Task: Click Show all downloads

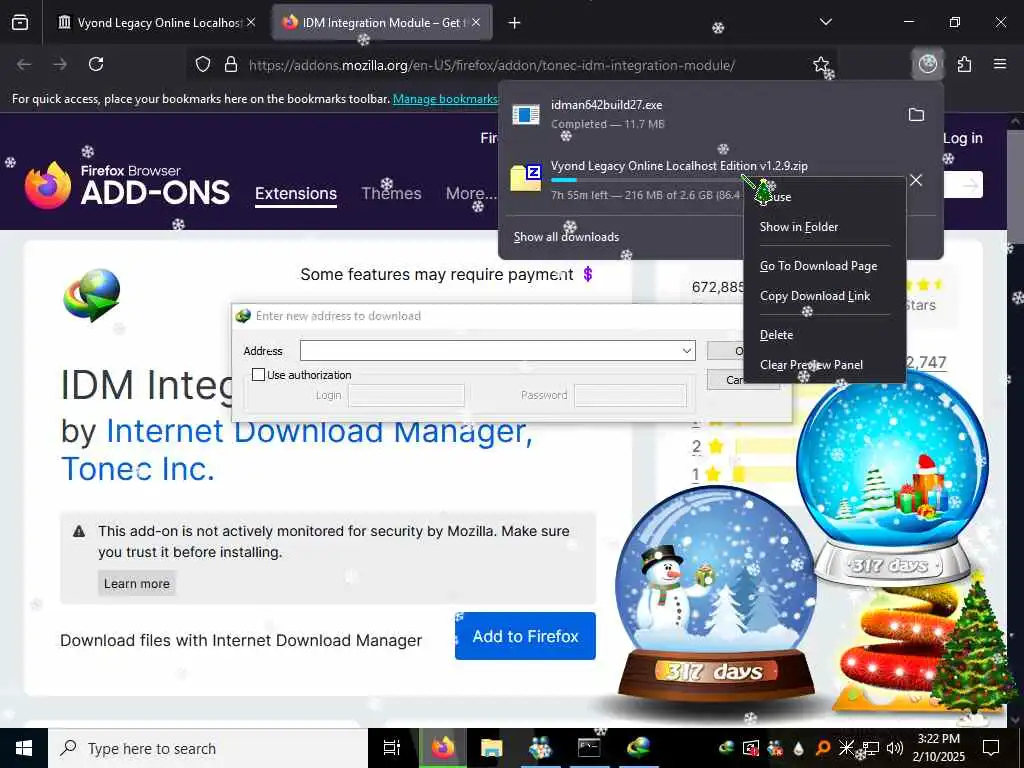Action: tap(566, 236)
